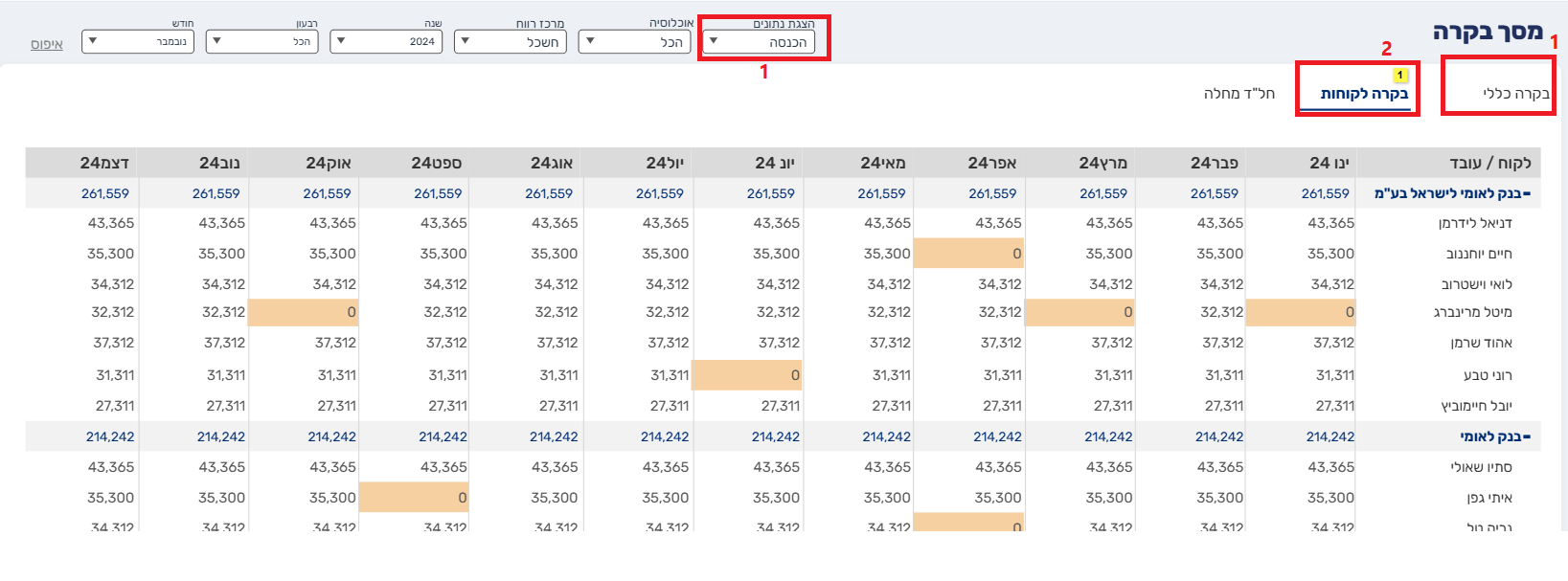
Task: Click 37,312 for אהוד שרמן in יול24
Action: pyautogui.click(x=668, y=343)
